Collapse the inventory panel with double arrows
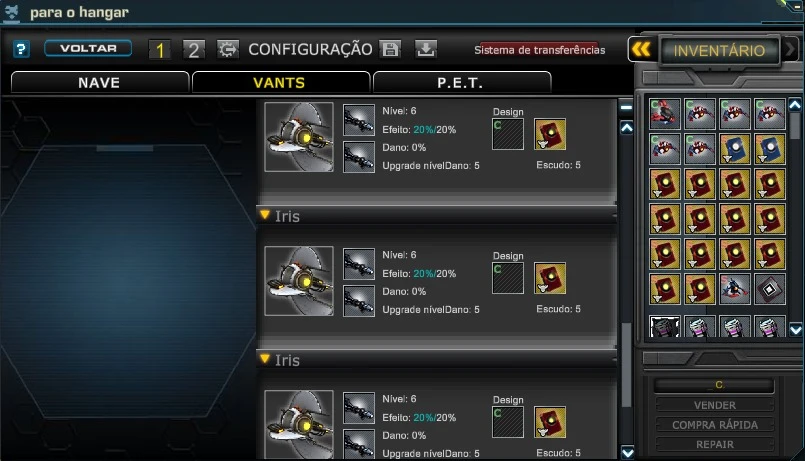Viewport: 805px width, 461px height. tap(641, 50)
